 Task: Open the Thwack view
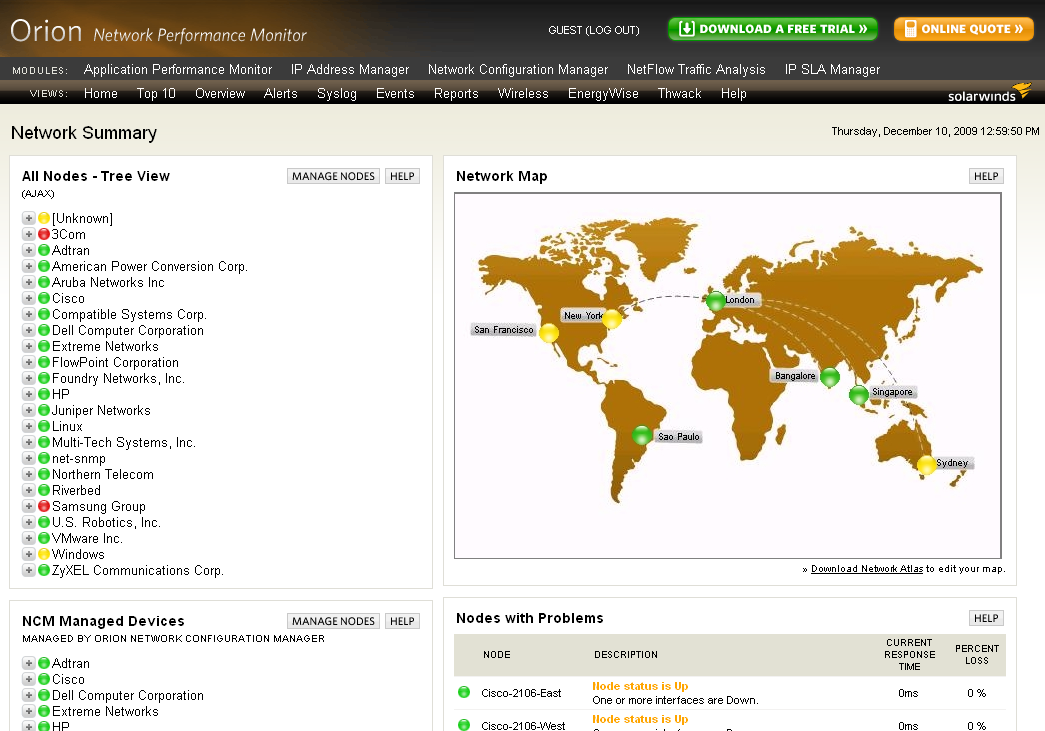[x=679, y=93]
